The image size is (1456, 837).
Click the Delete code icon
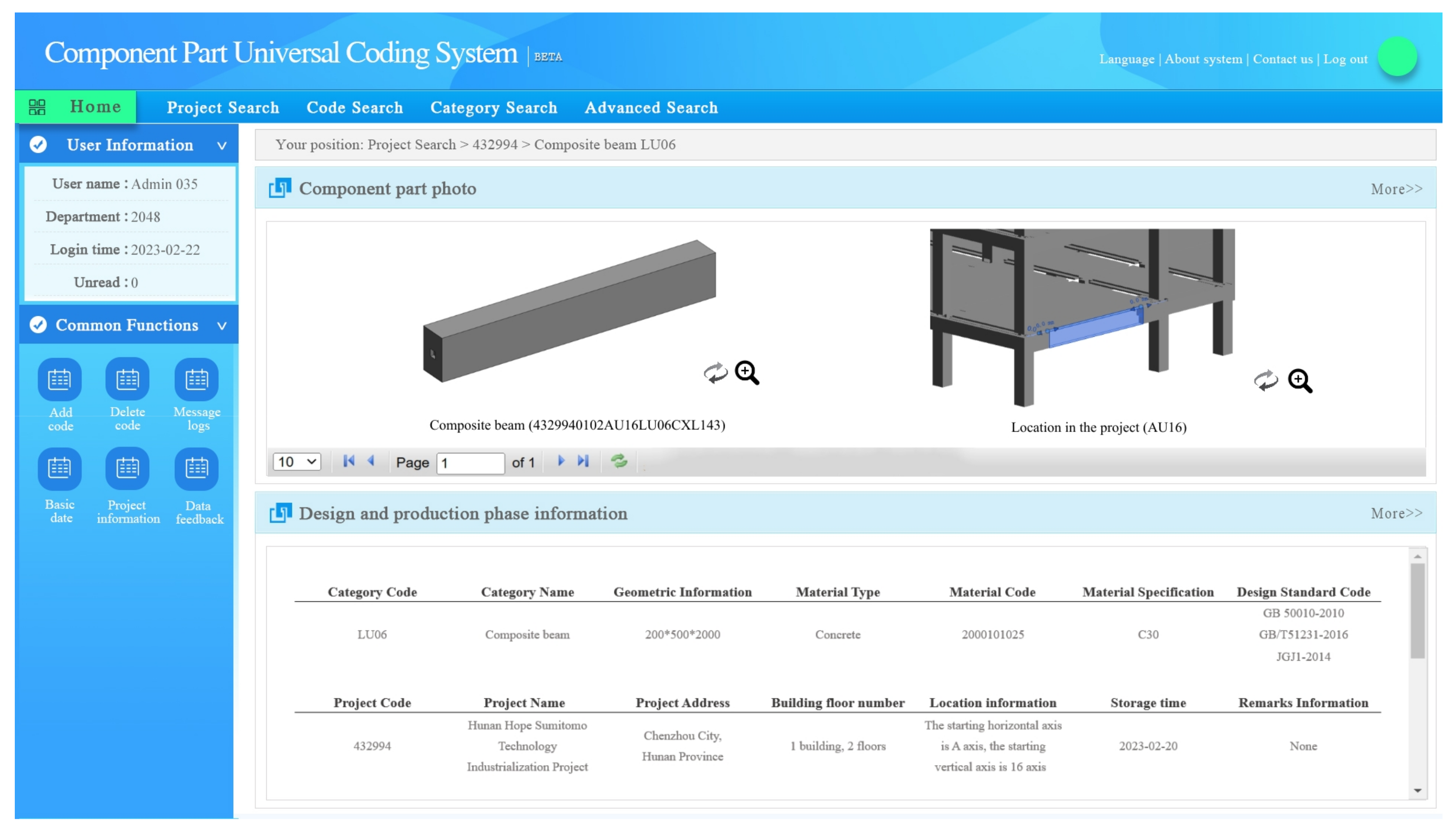(x=127, y=379)
